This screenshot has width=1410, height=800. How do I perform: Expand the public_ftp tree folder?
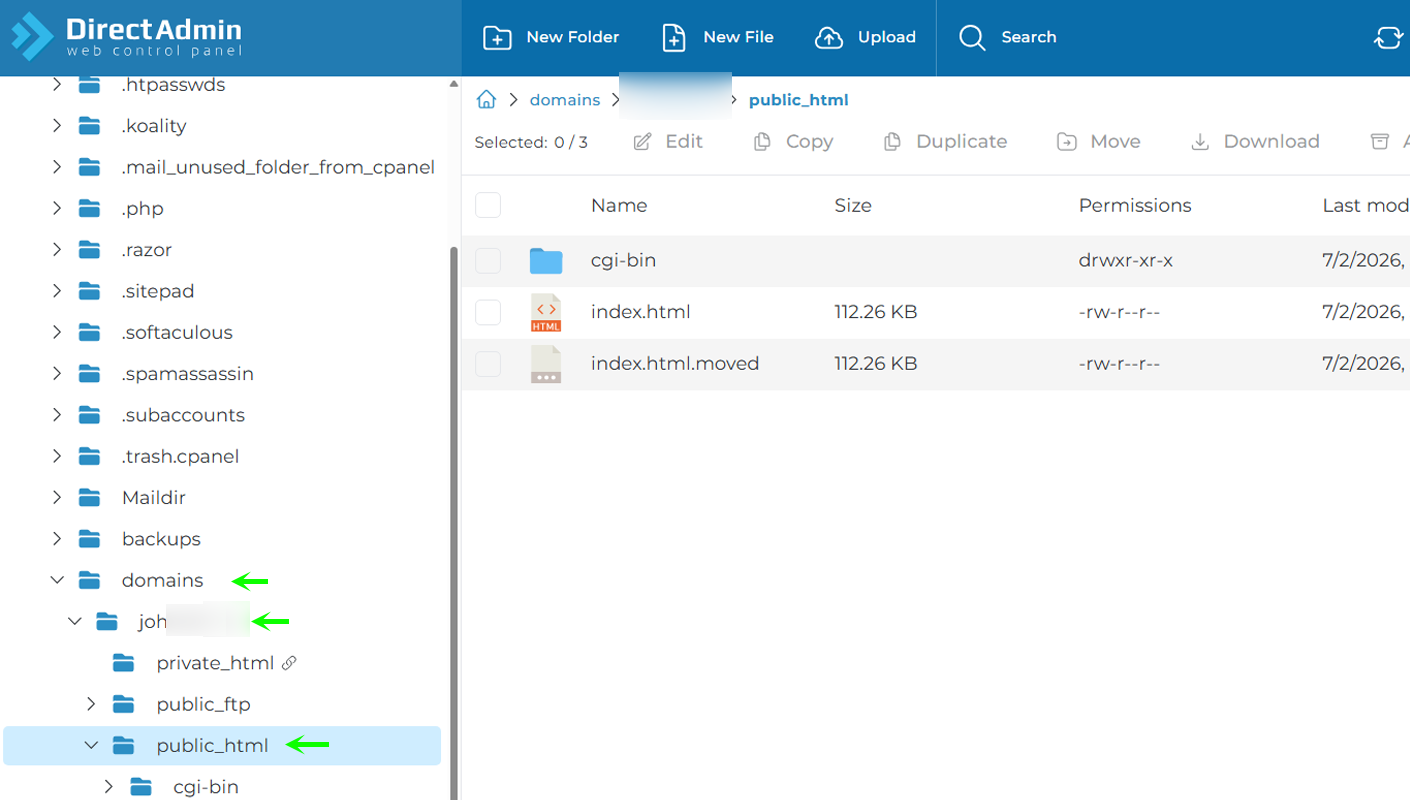(x=91, y=704)
